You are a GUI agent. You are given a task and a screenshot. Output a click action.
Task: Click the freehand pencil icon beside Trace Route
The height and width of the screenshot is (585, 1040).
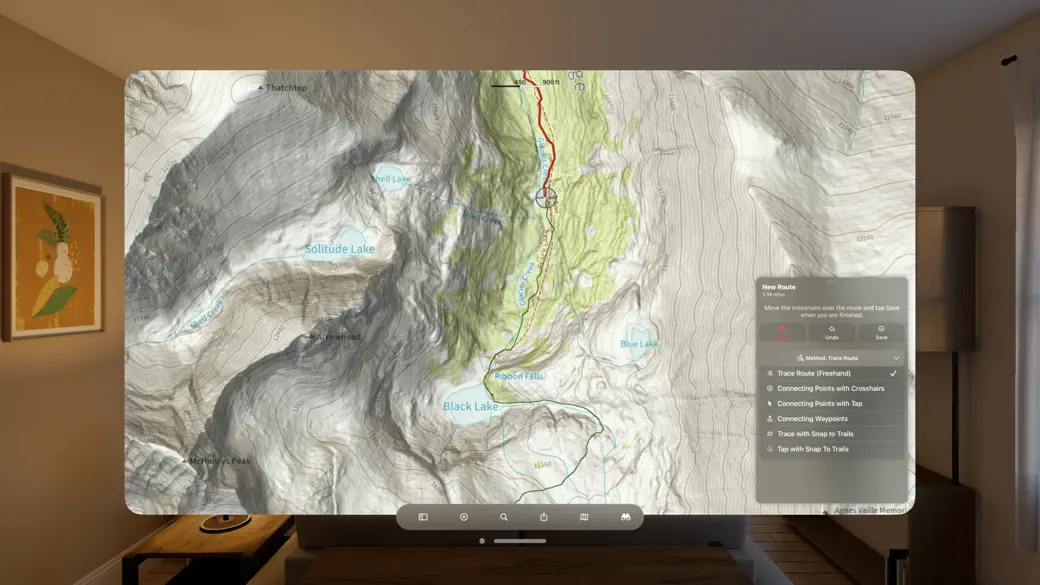(769, 372)
